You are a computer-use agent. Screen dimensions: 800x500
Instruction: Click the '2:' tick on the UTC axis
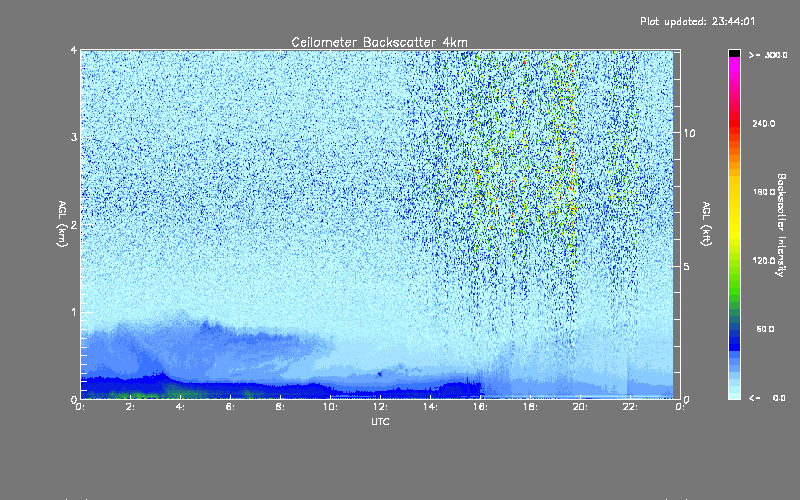[x=131, y=407]
